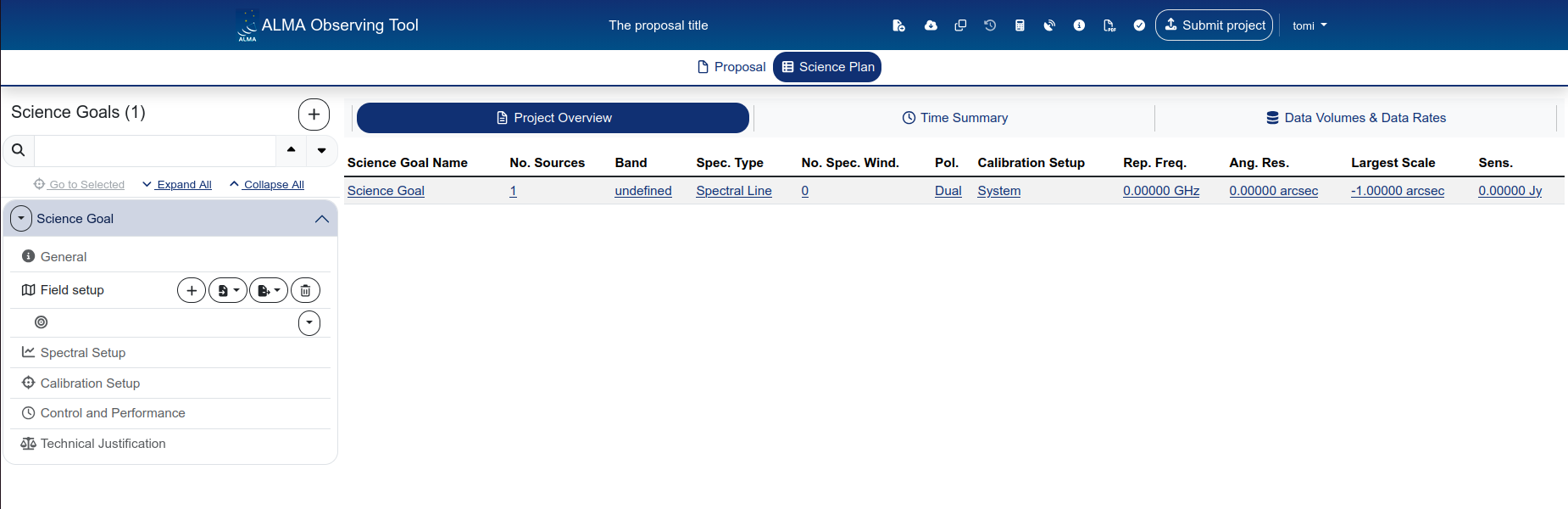Click the science goals search input field
Screen dimensions: 1568x509
click(155, 150)
